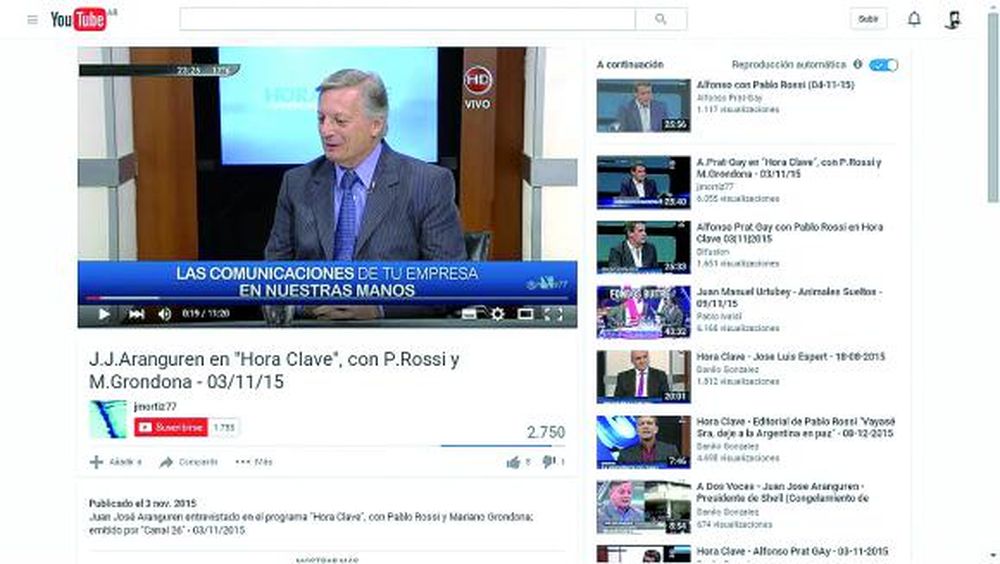Like the video with thumbs up
Screen dimensions: 1000x564
[x=514, y=462]
